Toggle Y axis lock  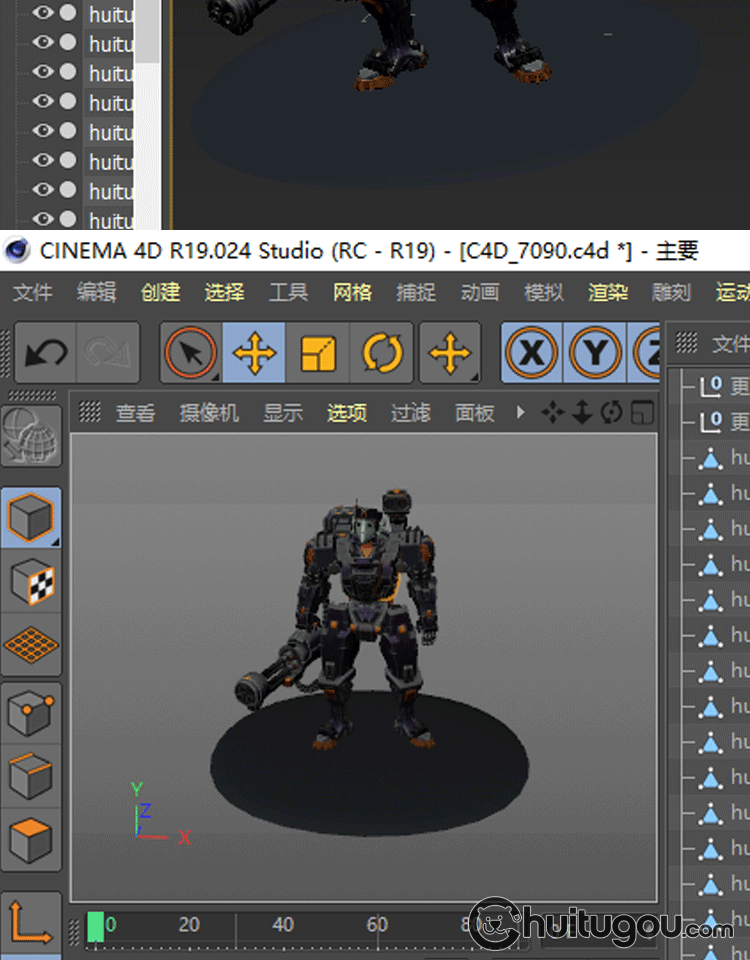point(595,353)
